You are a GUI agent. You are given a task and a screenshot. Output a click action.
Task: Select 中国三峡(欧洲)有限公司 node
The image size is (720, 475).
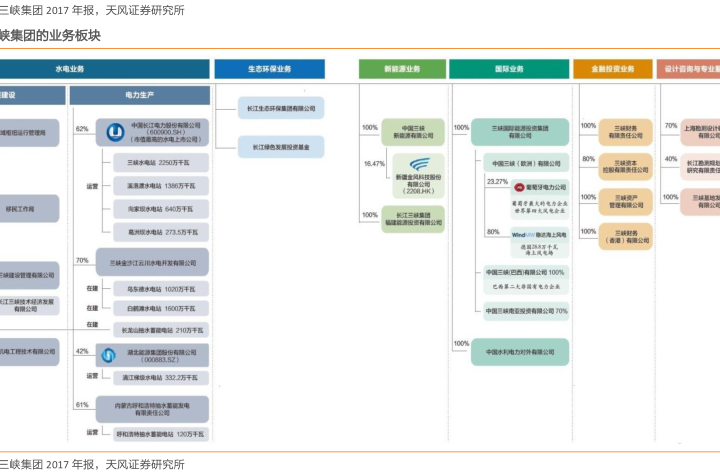(522, 162)
